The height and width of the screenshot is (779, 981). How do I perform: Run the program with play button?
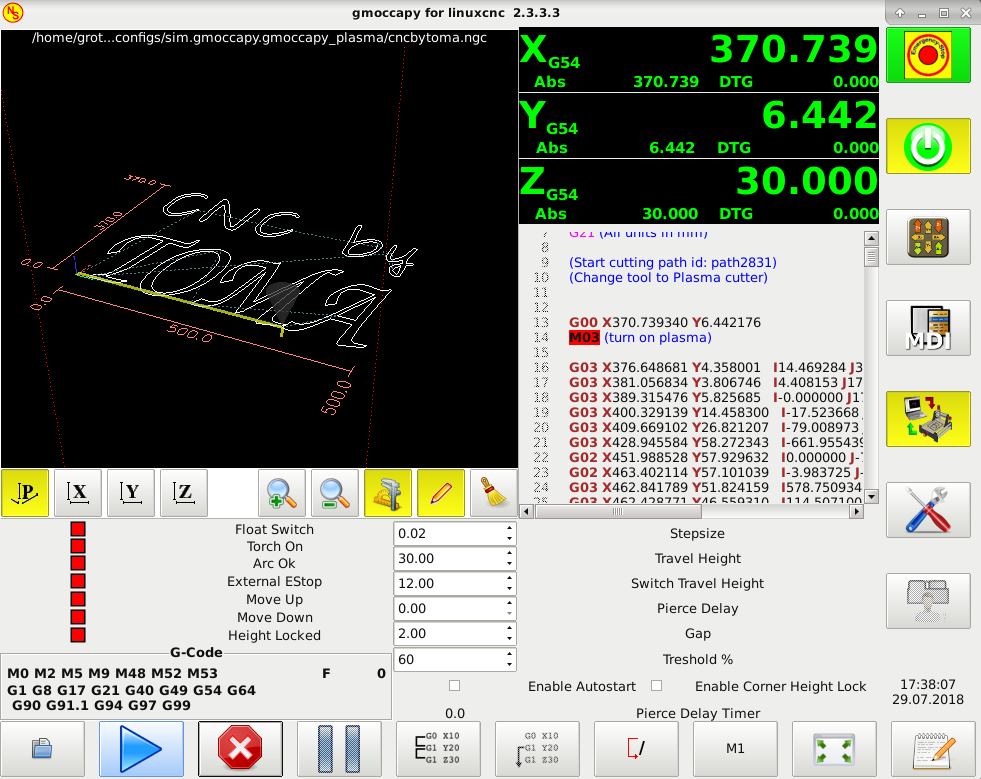pyautogui.click(x=141, y=748)
